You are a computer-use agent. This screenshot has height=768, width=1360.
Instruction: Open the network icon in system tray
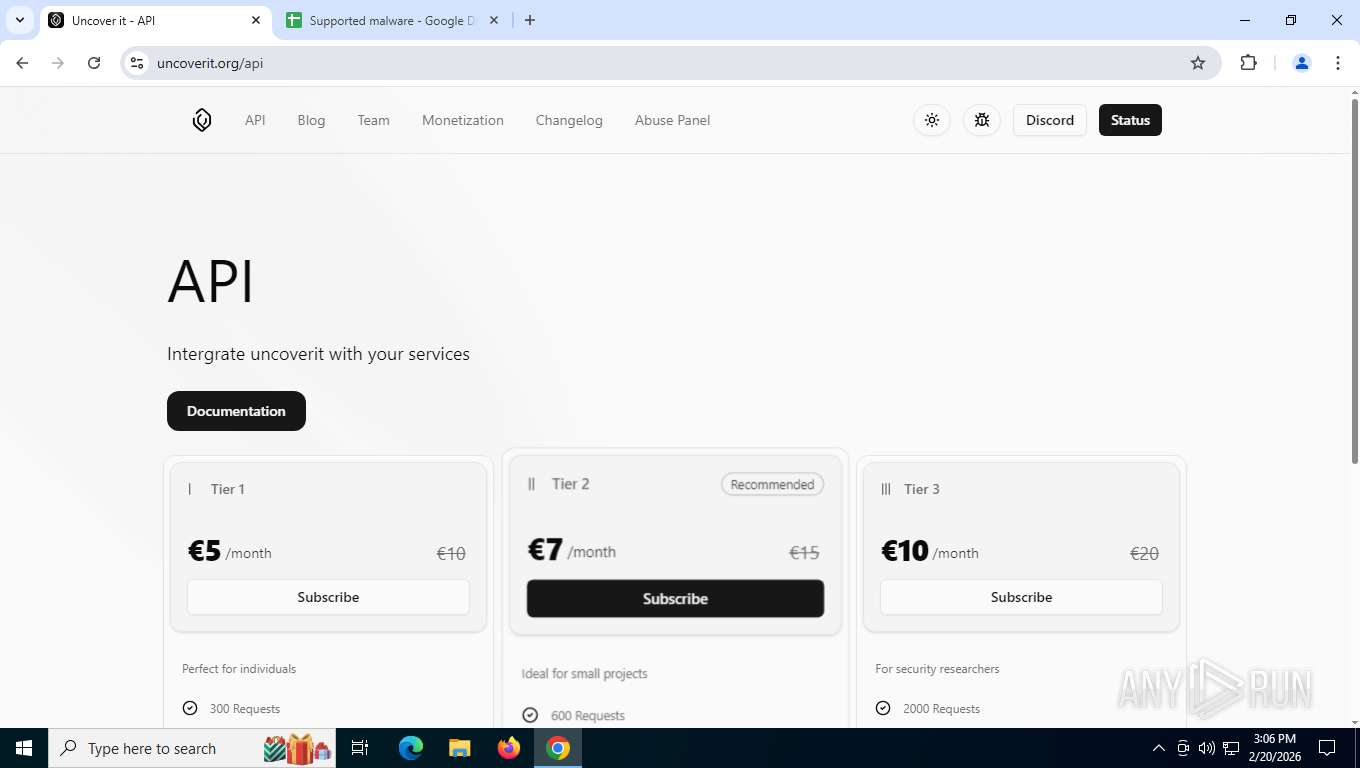click(1231, 748)
